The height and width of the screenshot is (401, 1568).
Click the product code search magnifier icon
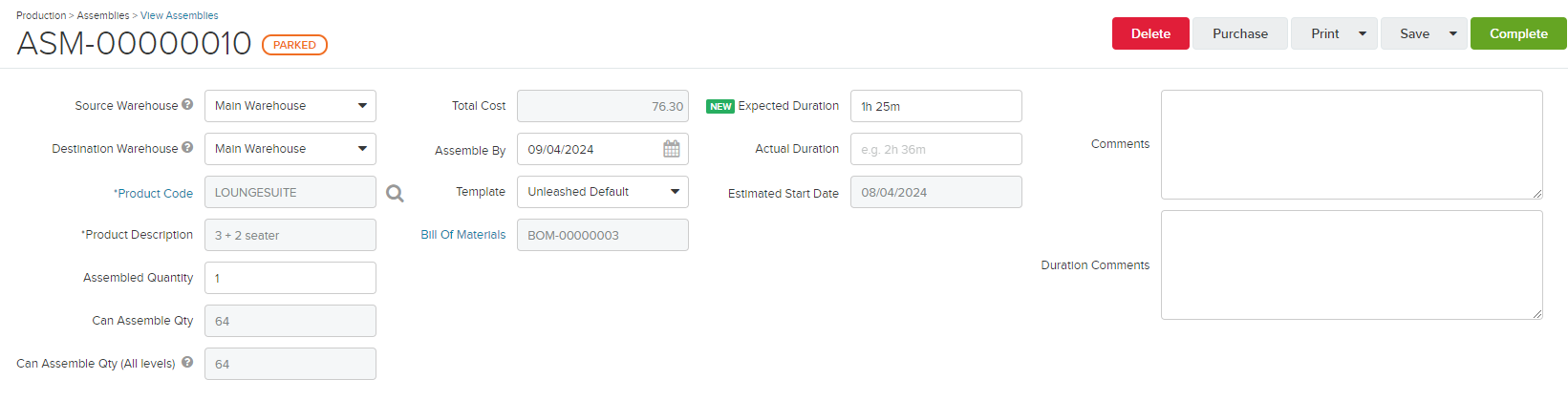395,194
